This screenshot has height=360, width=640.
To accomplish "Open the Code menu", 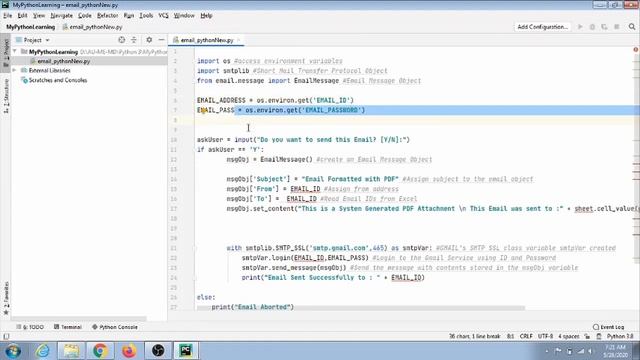I will click(84, 16).
